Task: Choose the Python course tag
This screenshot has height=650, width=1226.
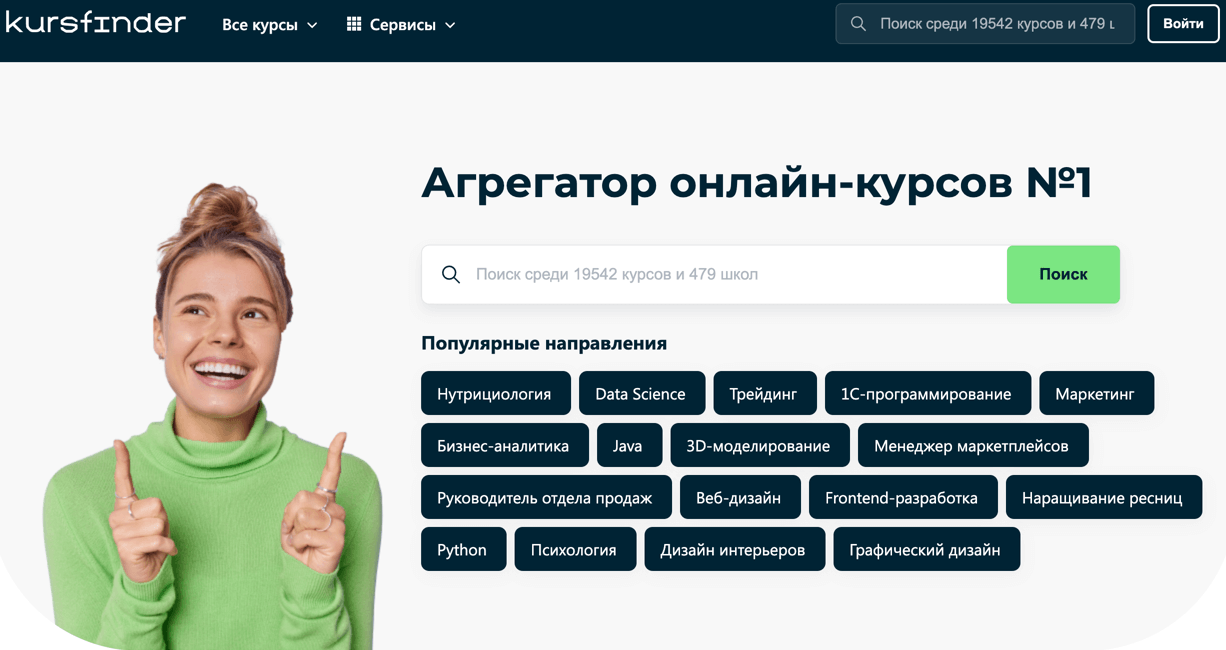Action: pos(462,550)
